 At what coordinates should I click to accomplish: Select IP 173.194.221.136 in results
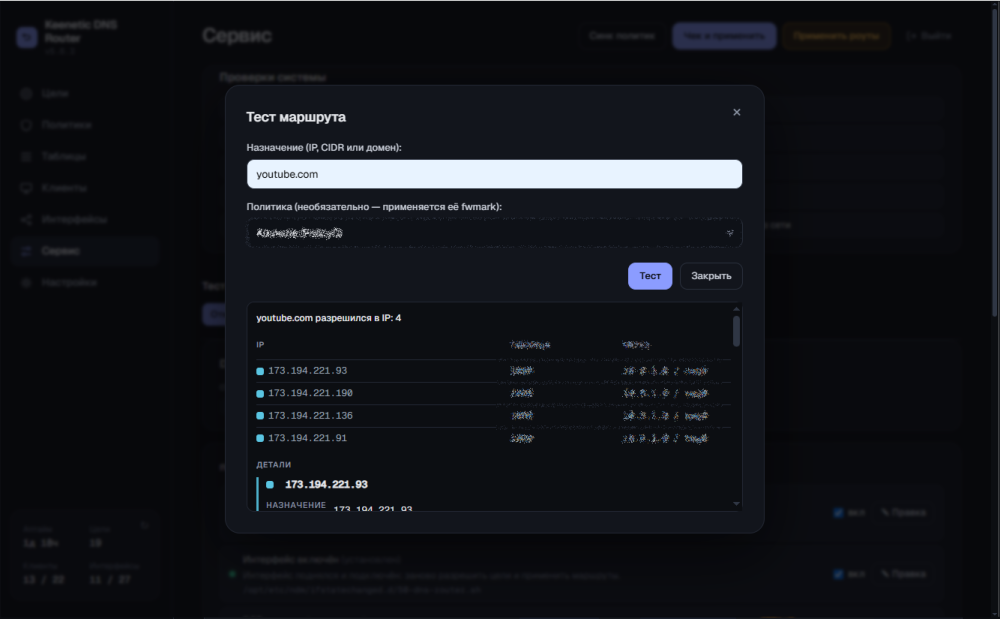click(310, 416)
